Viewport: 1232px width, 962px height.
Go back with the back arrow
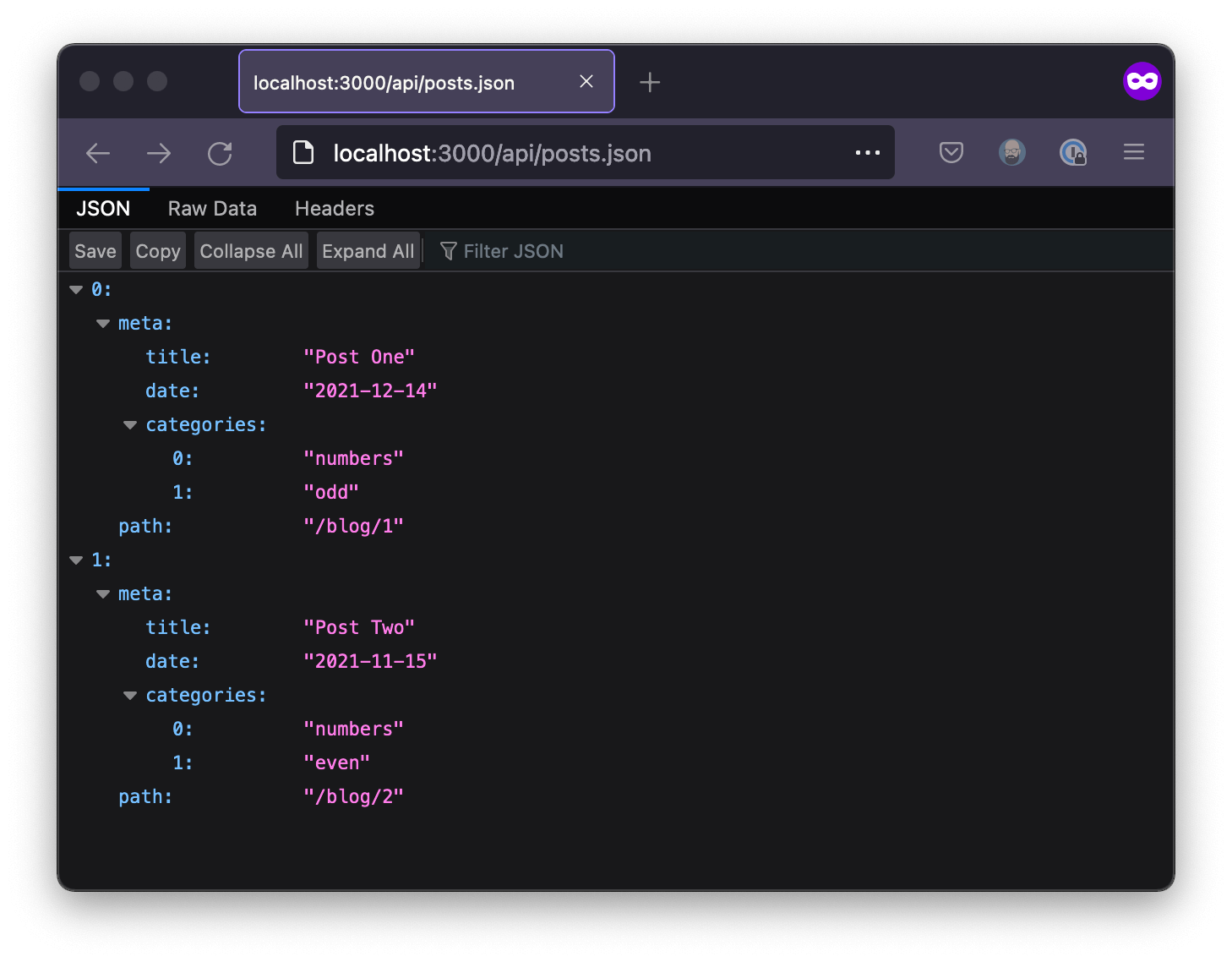[x=98, y=153]
